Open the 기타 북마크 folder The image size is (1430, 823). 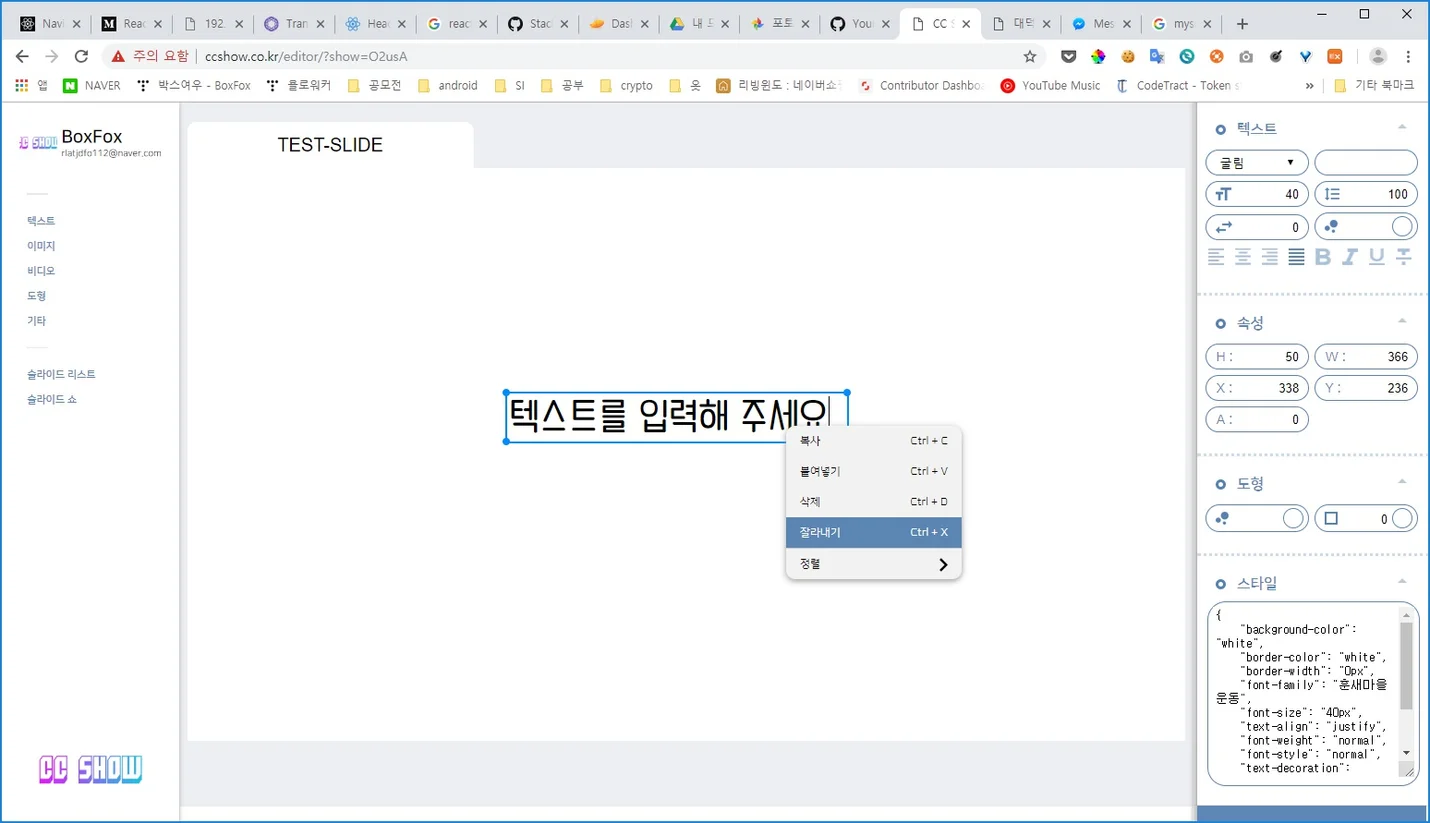click(x=1375, y=86)
